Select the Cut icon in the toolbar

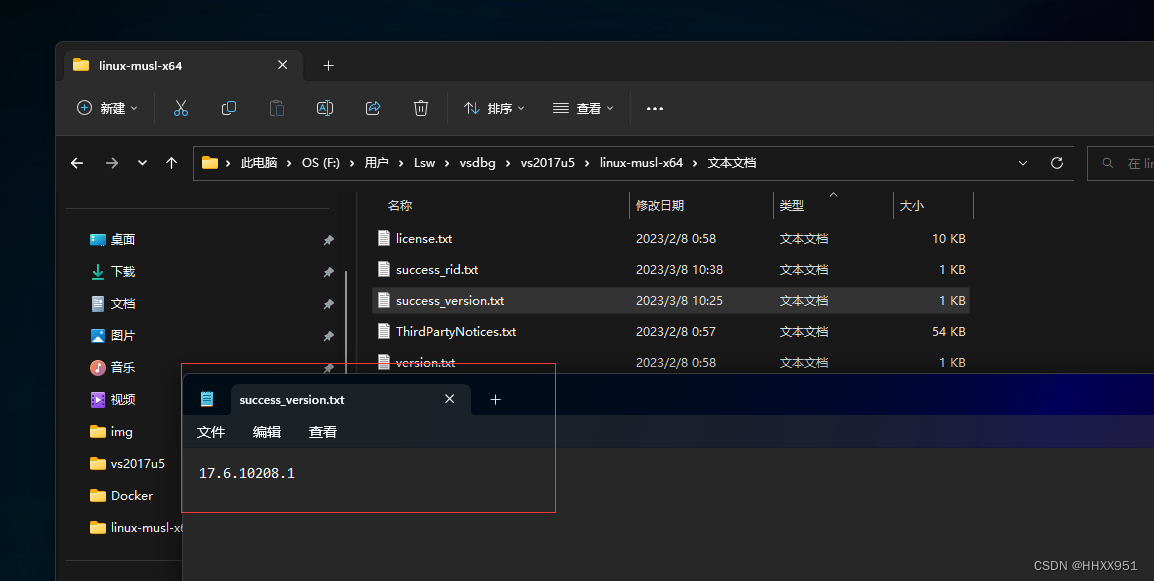[x=180, y=108]
